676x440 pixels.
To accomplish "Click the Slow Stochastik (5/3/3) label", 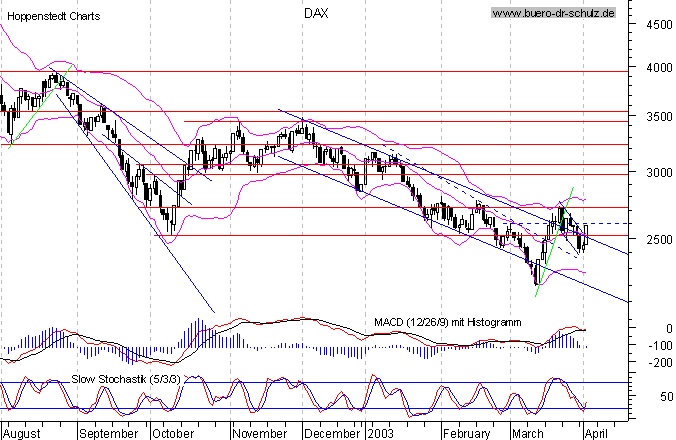I will click(x=125, y=379).
